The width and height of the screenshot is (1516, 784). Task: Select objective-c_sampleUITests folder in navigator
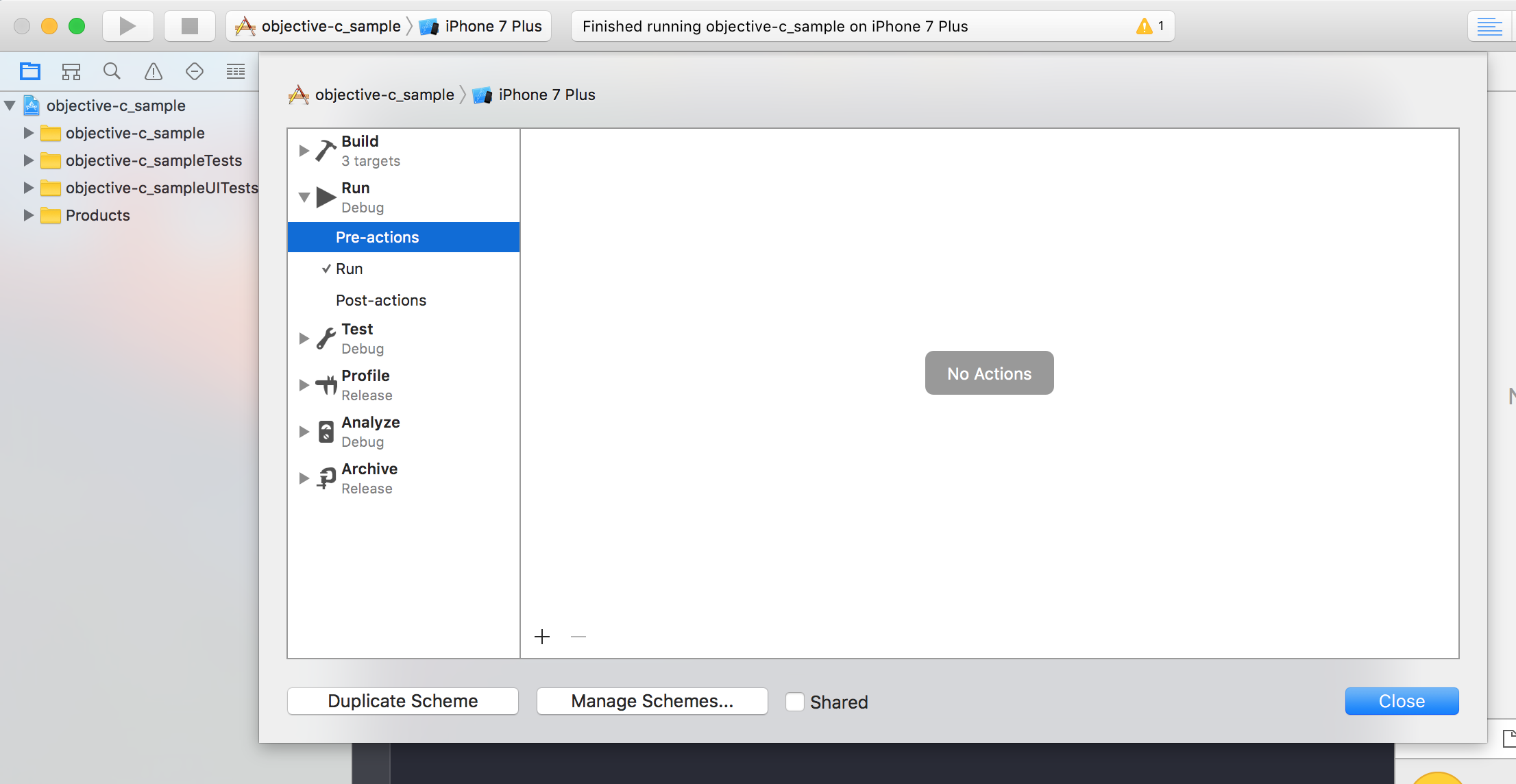click(x=162, y=188)
